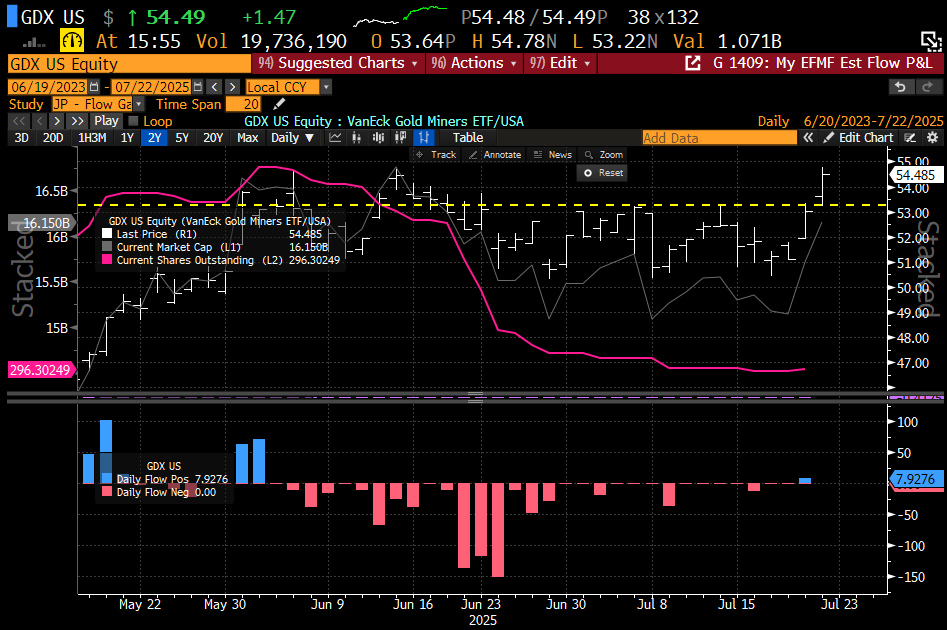Activate the Annotate tool
The image size is (947, 630).
495,155
